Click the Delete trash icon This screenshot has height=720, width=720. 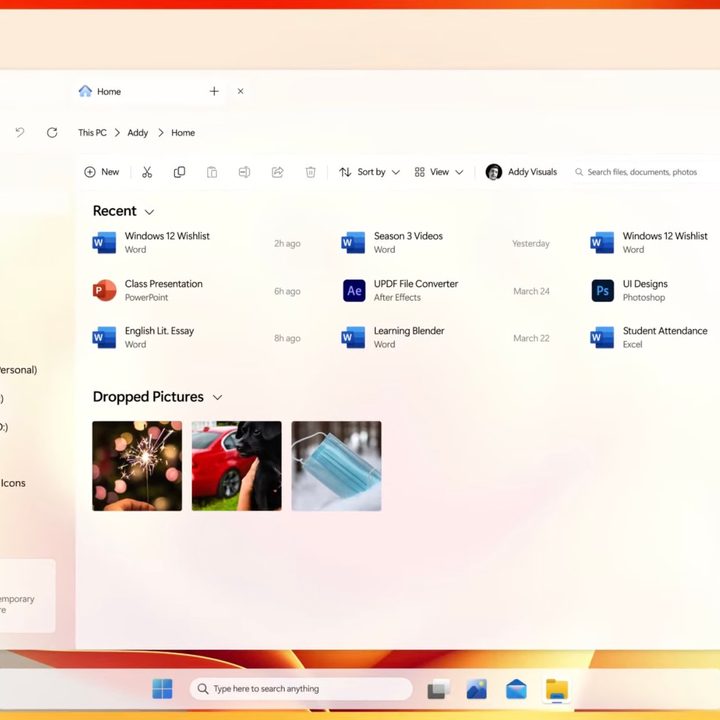point(310,172)
